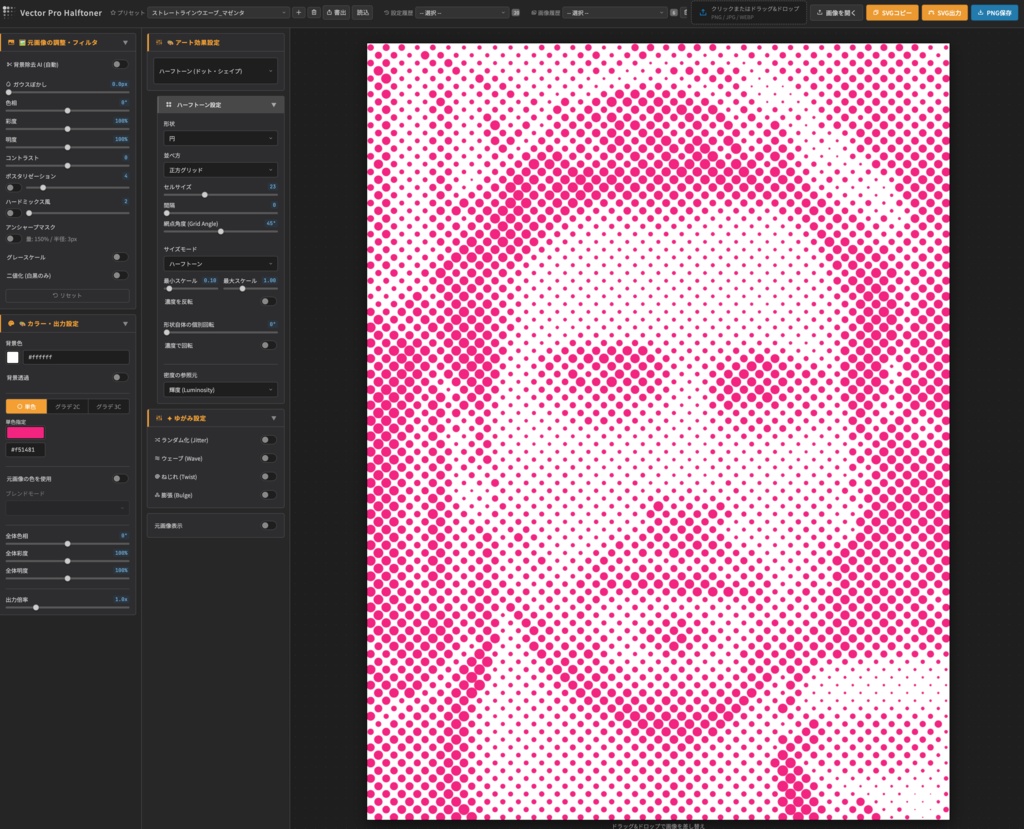Delete preset with trash icon
1024x829 pixels.
coord(313,12)
